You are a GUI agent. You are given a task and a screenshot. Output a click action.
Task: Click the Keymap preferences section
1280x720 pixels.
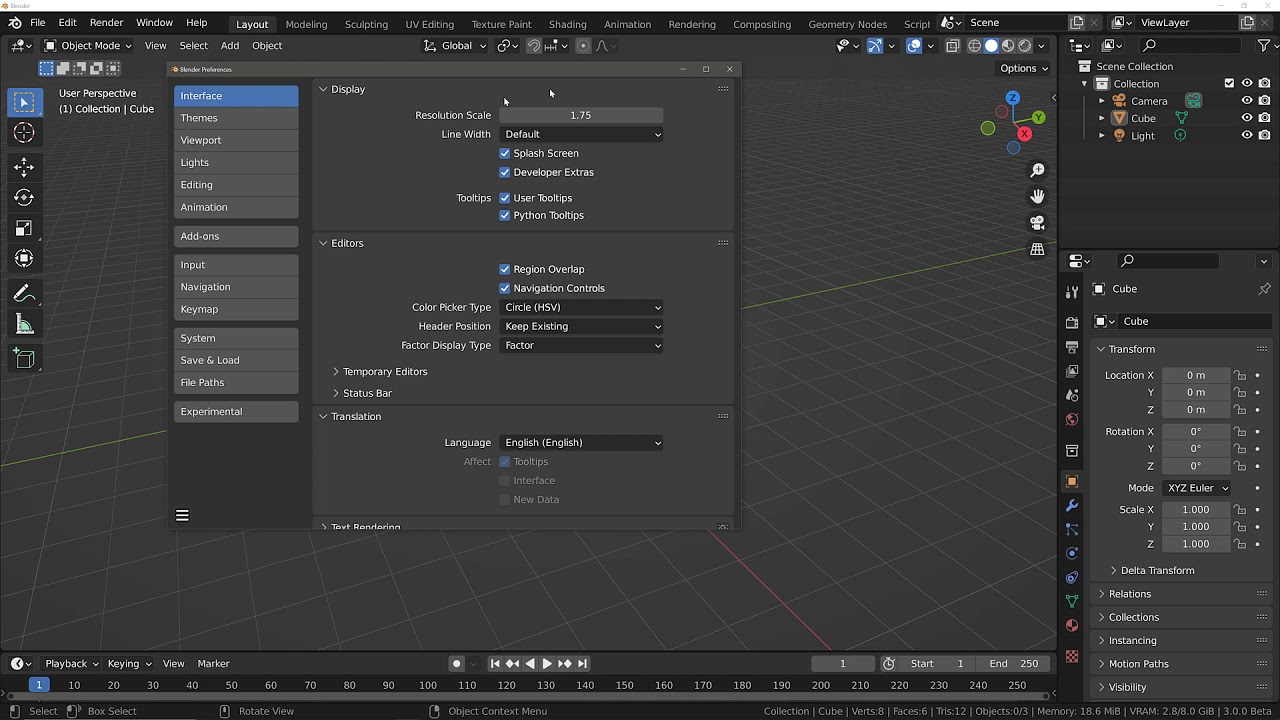[x=236, y=309]
